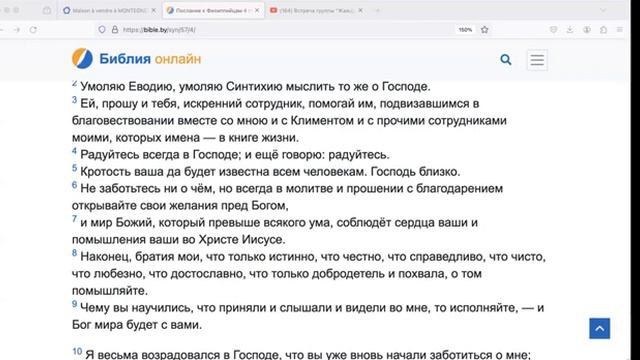
Task: Reload the page with the refresh icon
Action: [33, 29]
